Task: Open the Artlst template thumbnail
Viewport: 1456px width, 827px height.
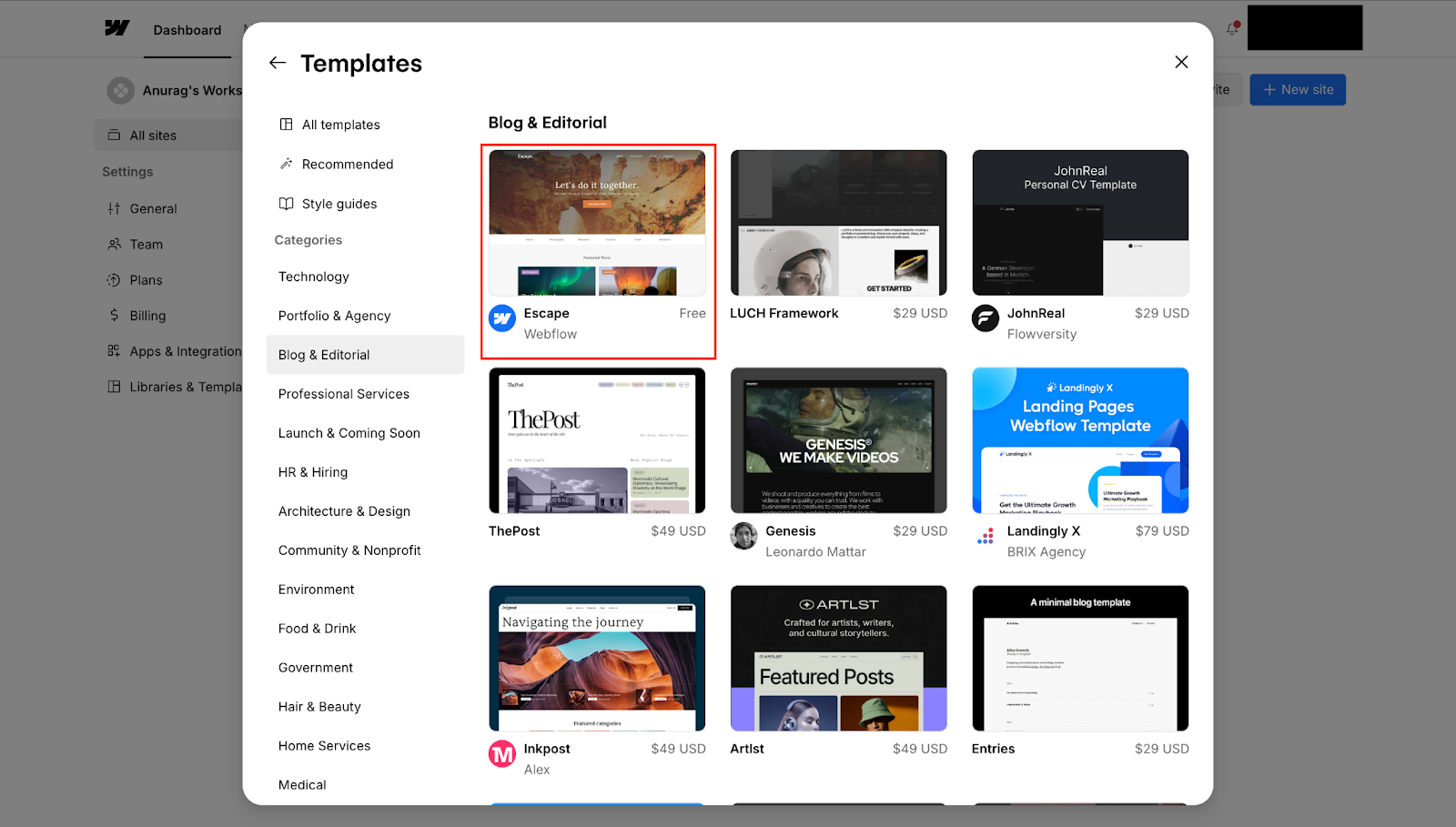Action: (838, 659)
